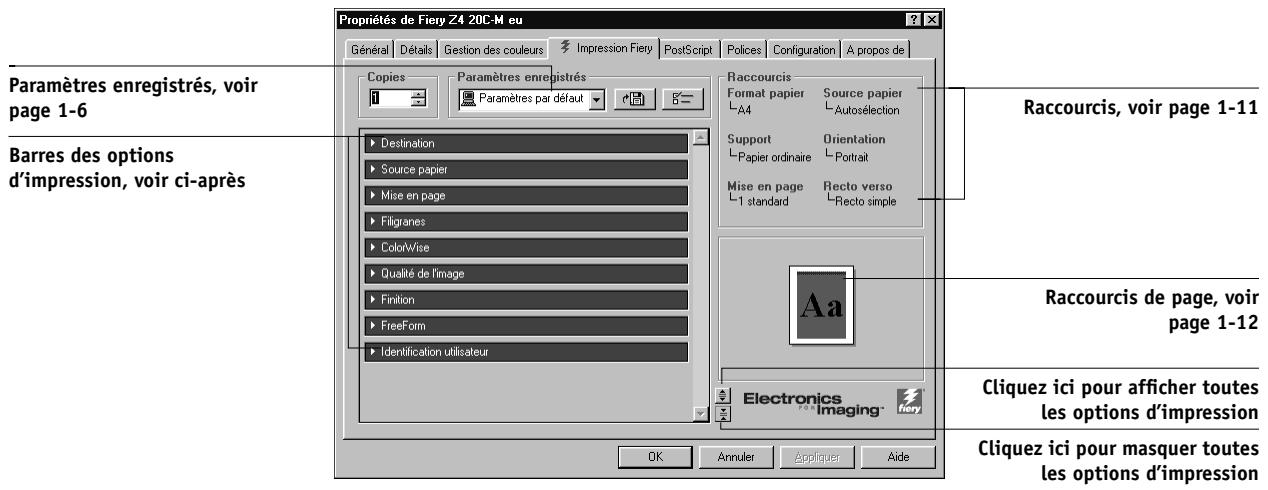The image size is (1268, 490).
Task: Click the hide all print options arrow icon
Action: 725,414
